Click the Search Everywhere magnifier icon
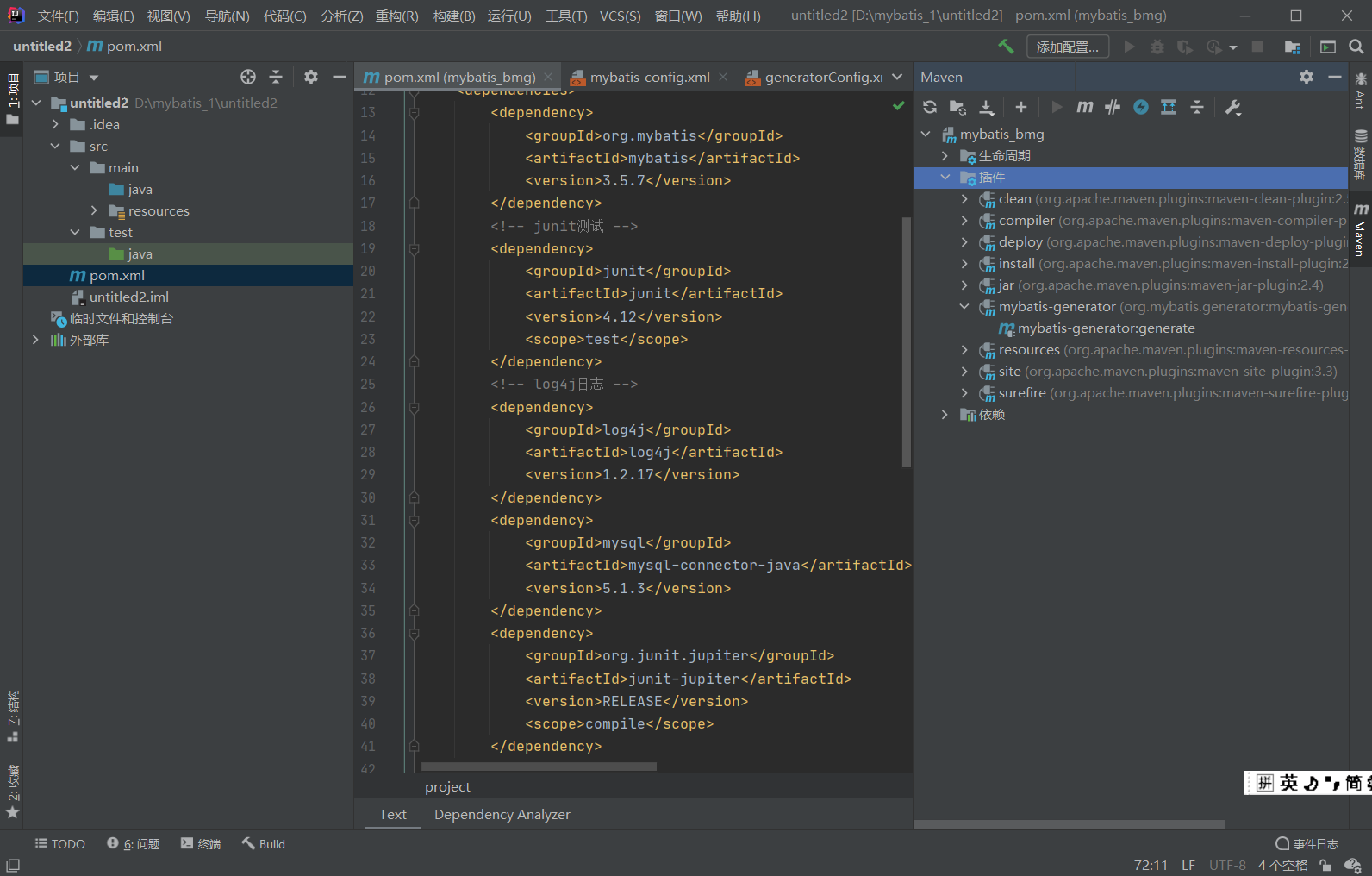The height and width of the screenshot is (876, 1372). (x=1356, y=47)
